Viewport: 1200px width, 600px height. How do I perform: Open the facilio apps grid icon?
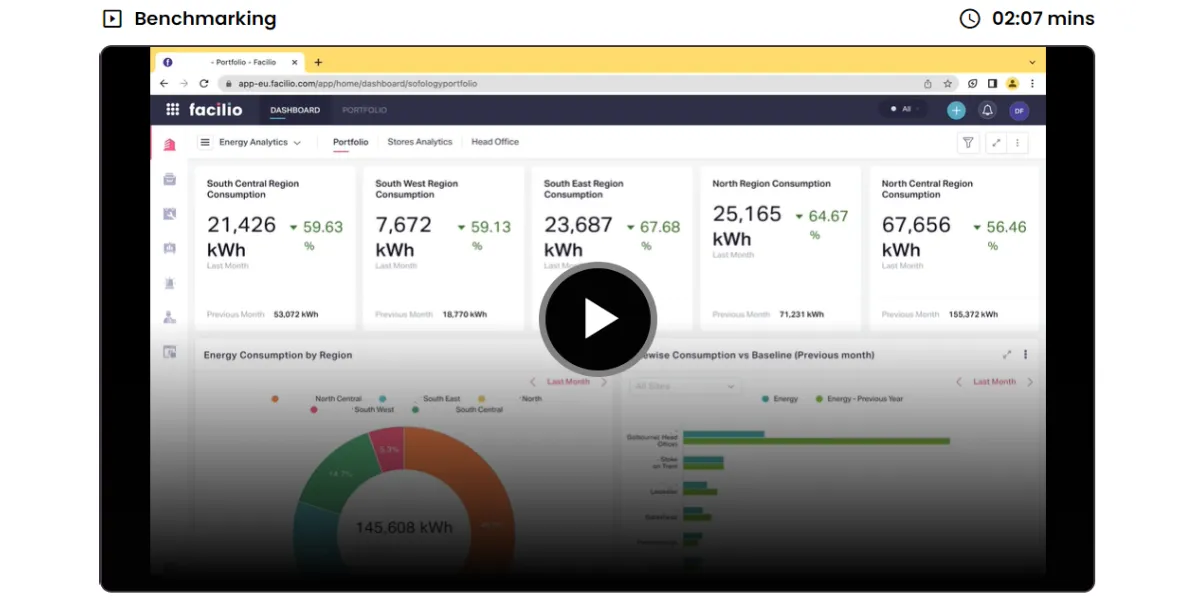click(172, 110)
